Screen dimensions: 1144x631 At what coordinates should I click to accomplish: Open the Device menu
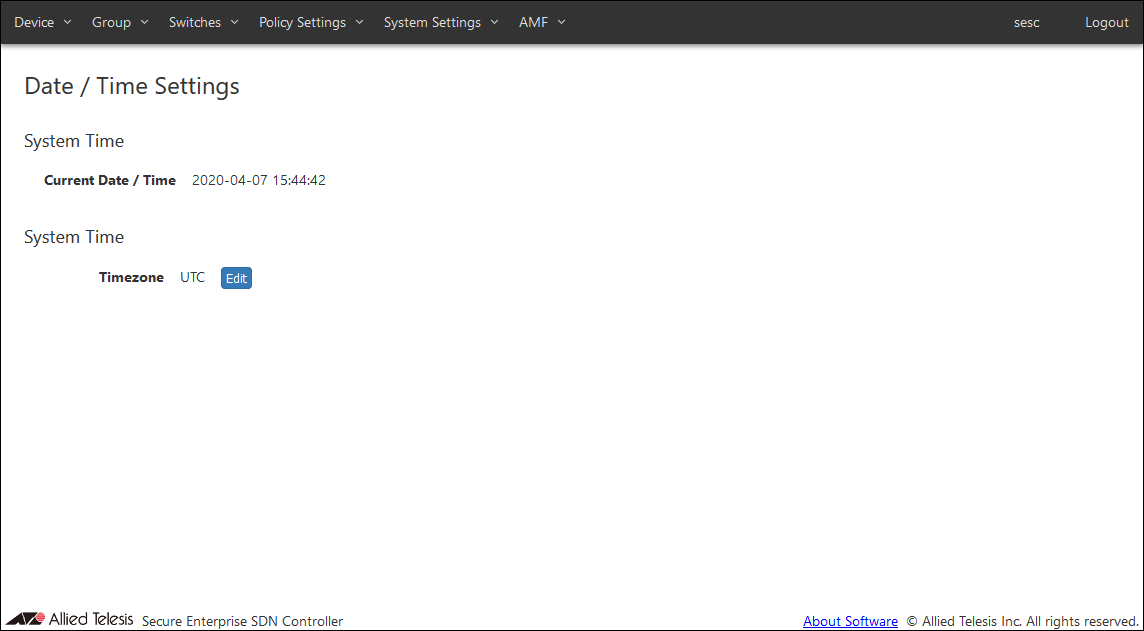[x=42, y=22]
